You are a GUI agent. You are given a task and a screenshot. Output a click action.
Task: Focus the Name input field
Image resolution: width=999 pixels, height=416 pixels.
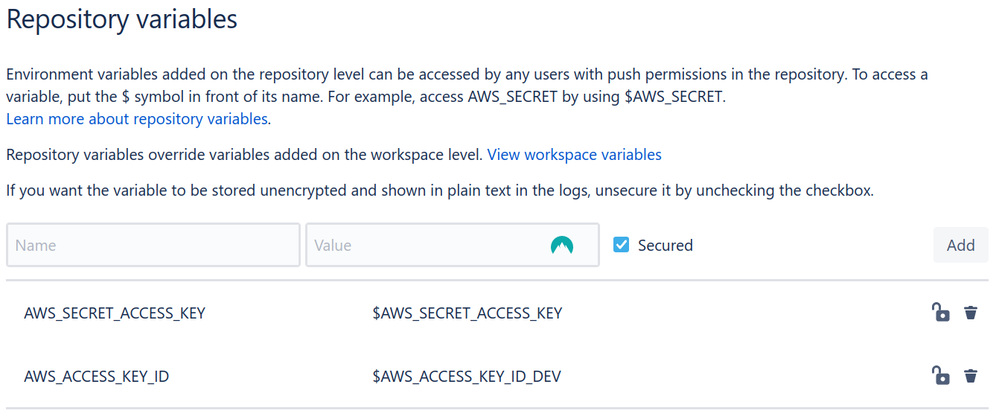153,245
